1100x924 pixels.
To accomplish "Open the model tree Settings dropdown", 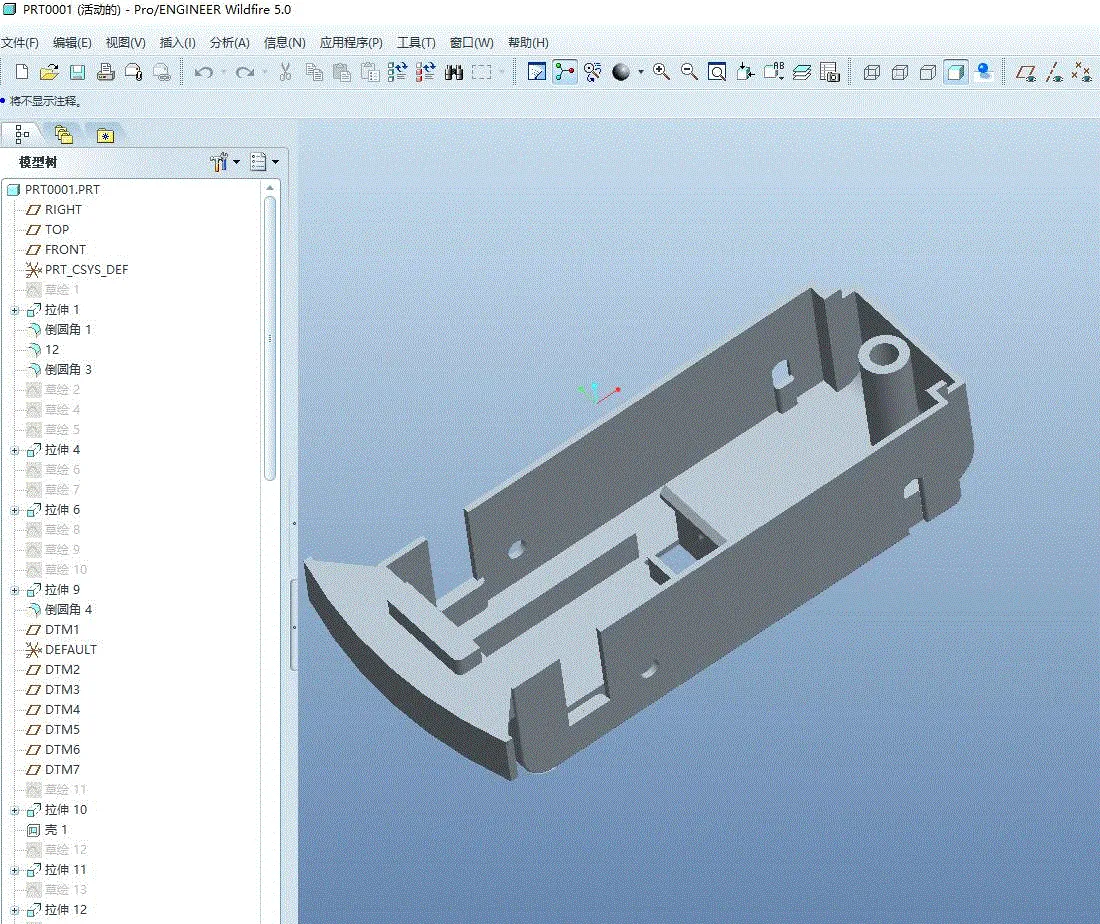I will pyautogui.click(x=224, y=162).
